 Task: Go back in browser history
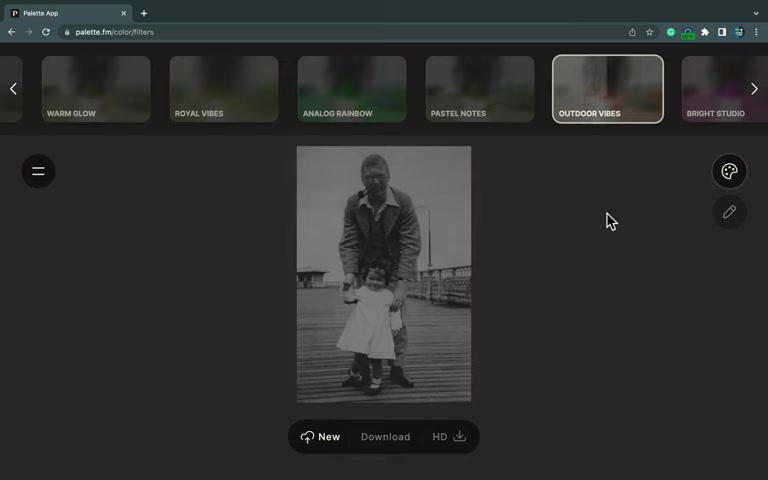(x=12, y=32)
